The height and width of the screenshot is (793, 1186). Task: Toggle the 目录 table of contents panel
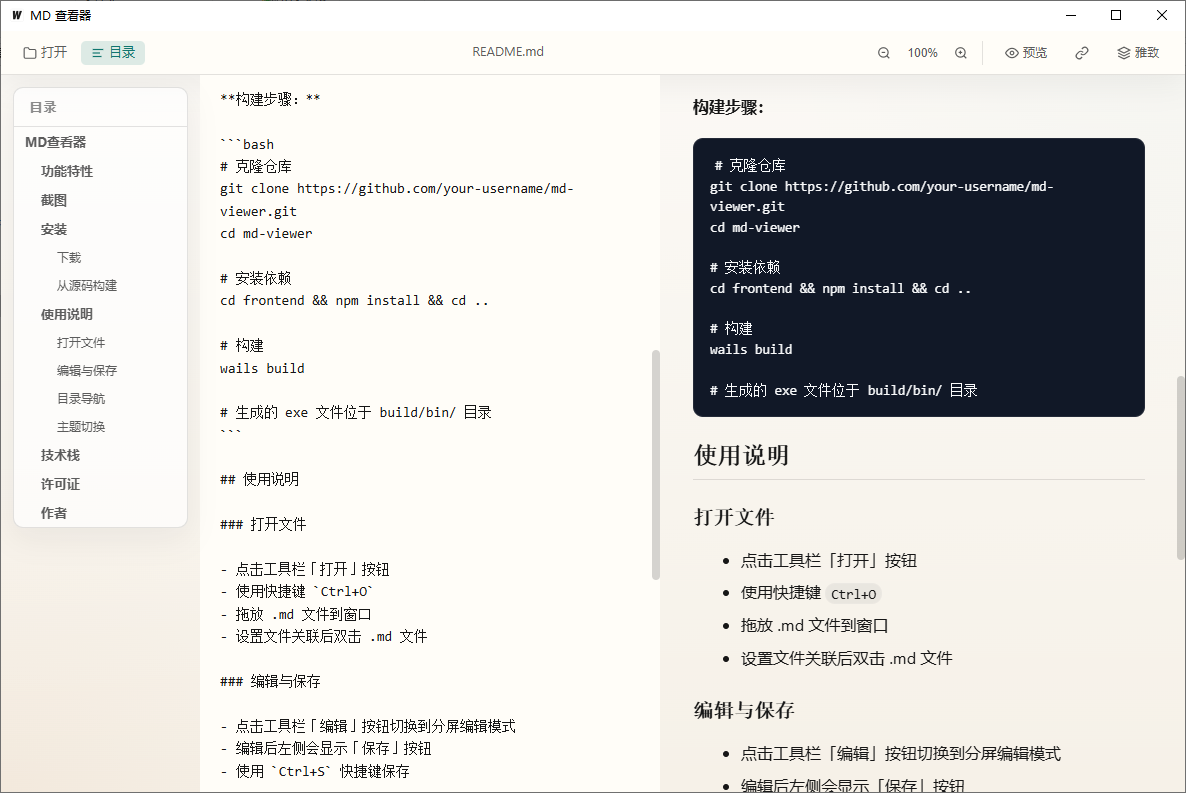[x=113, y=52]
